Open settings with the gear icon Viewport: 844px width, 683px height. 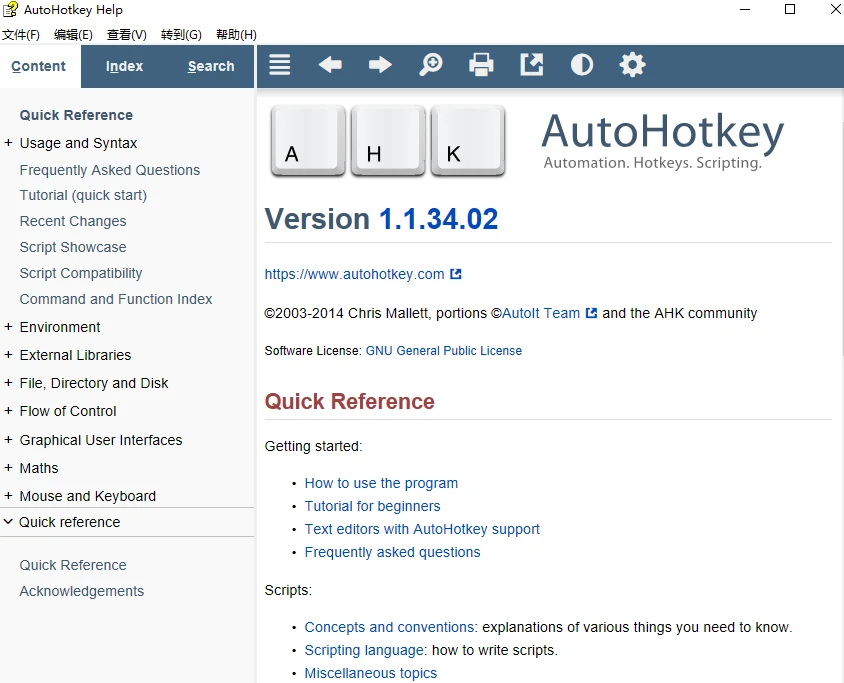click(x=632, y=66)
